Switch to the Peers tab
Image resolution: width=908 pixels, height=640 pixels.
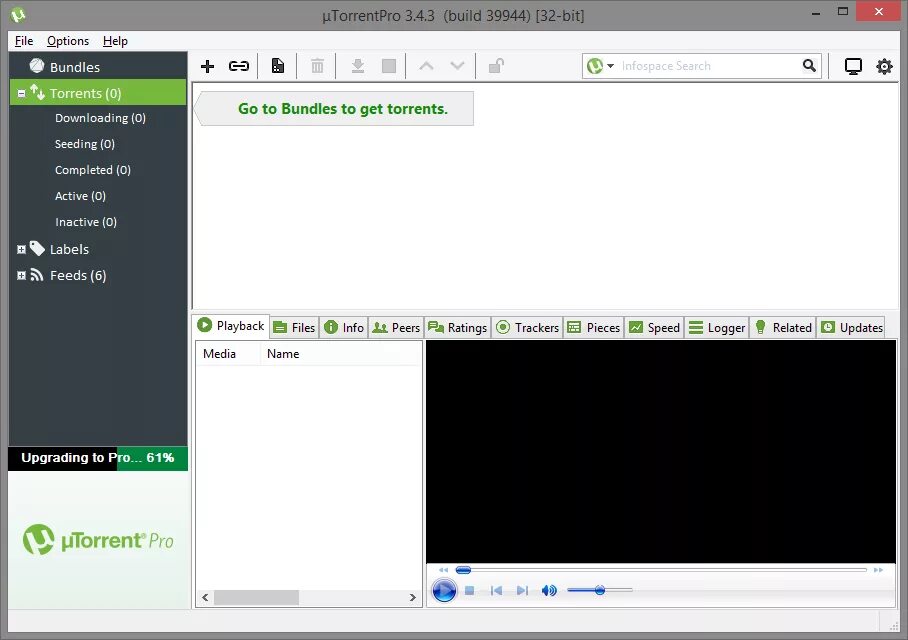click(x=396, y=328)
